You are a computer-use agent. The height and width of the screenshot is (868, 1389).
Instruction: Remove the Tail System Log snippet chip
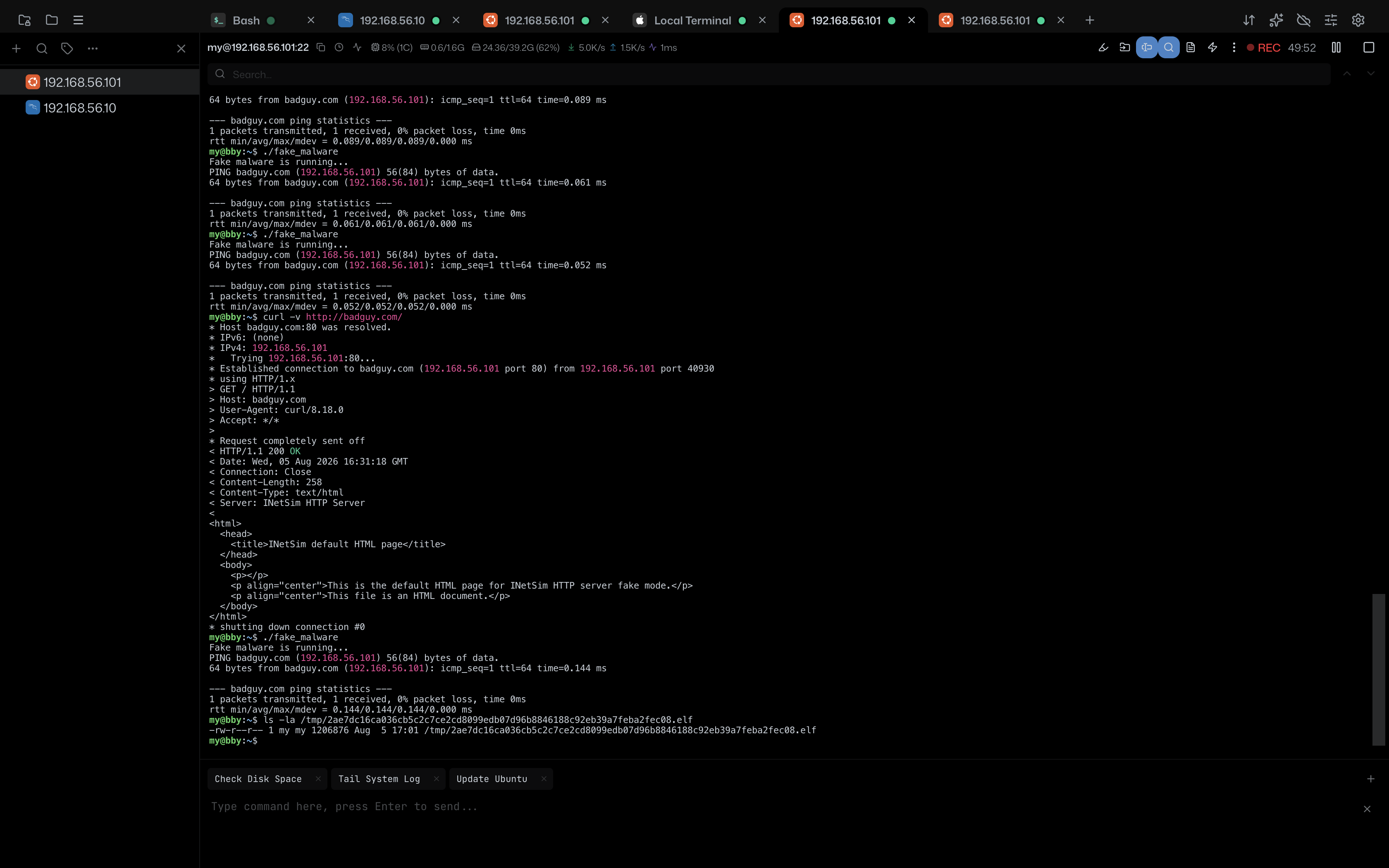[436, 779]
